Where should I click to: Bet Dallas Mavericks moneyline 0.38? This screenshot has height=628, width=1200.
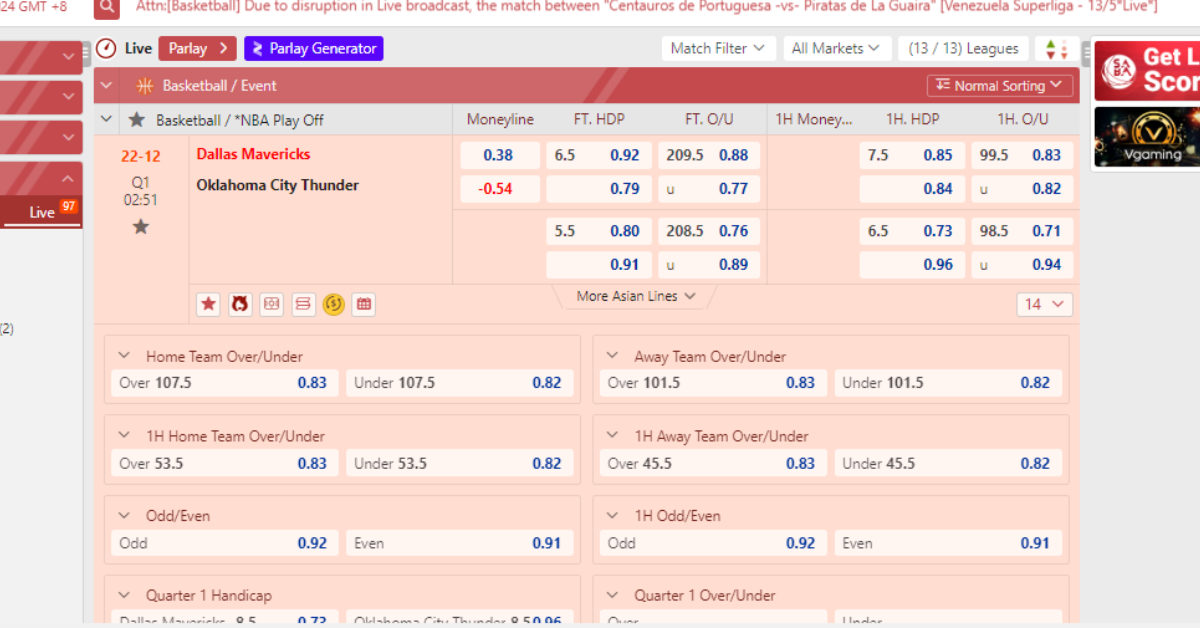[x=497, y=155]
